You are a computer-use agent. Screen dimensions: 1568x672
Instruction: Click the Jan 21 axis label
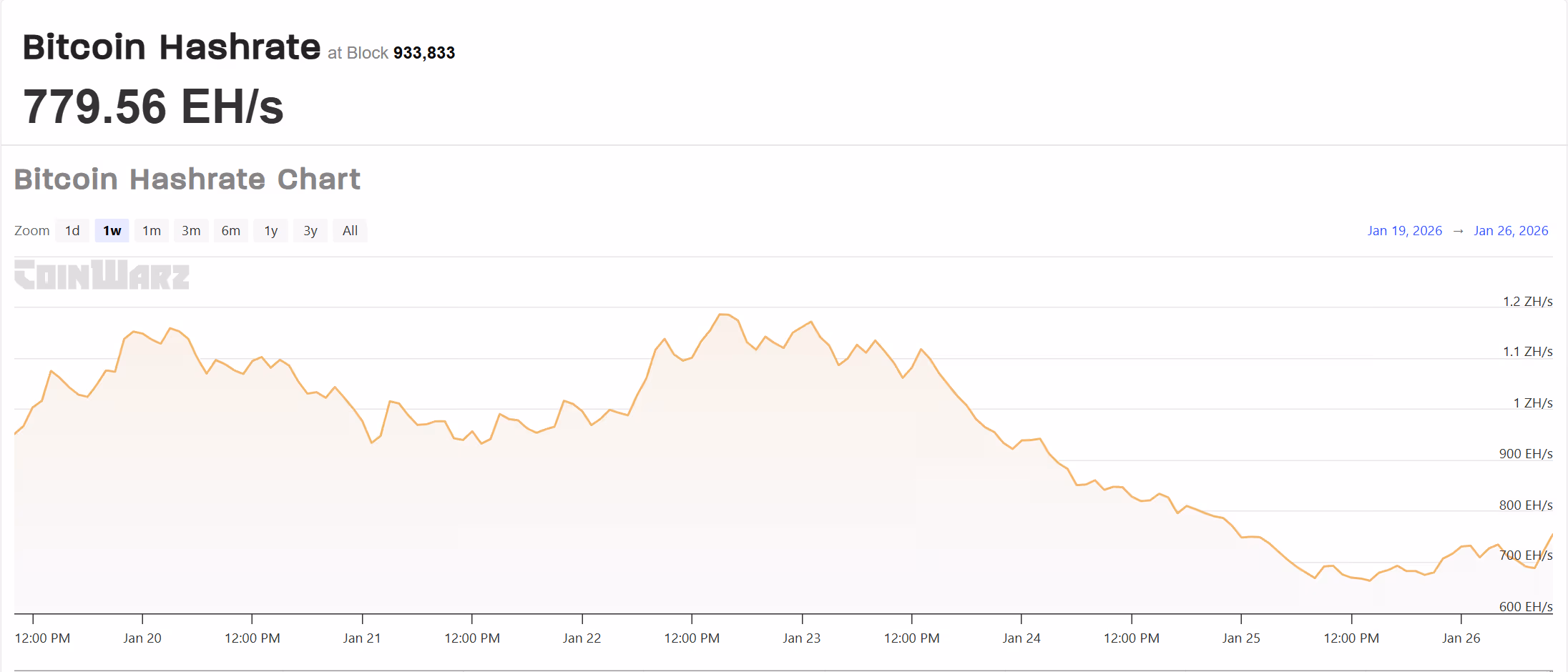click(362, 638)
